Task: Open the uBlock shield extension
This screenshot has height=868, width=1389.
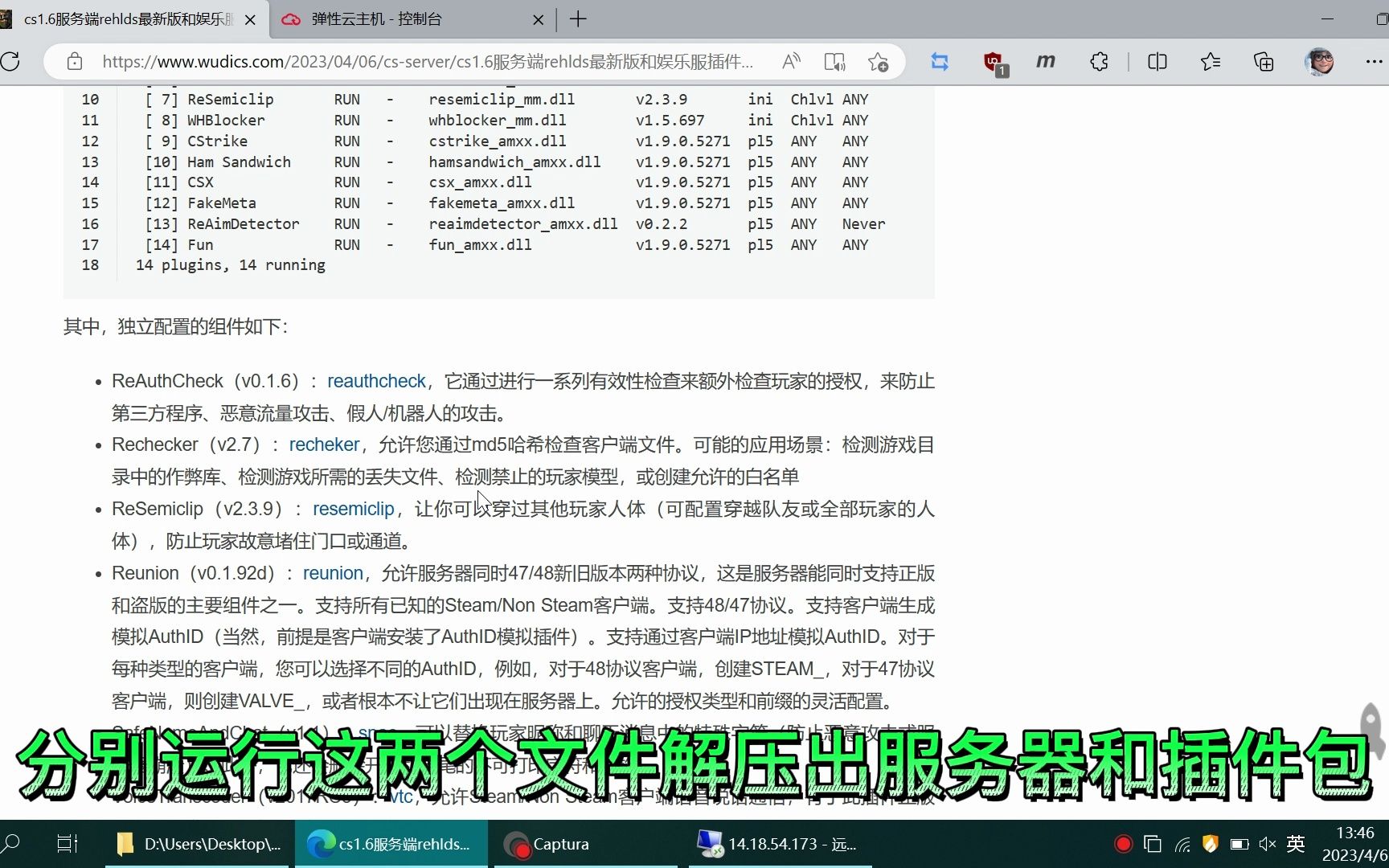Action: (x=994, y=62)
